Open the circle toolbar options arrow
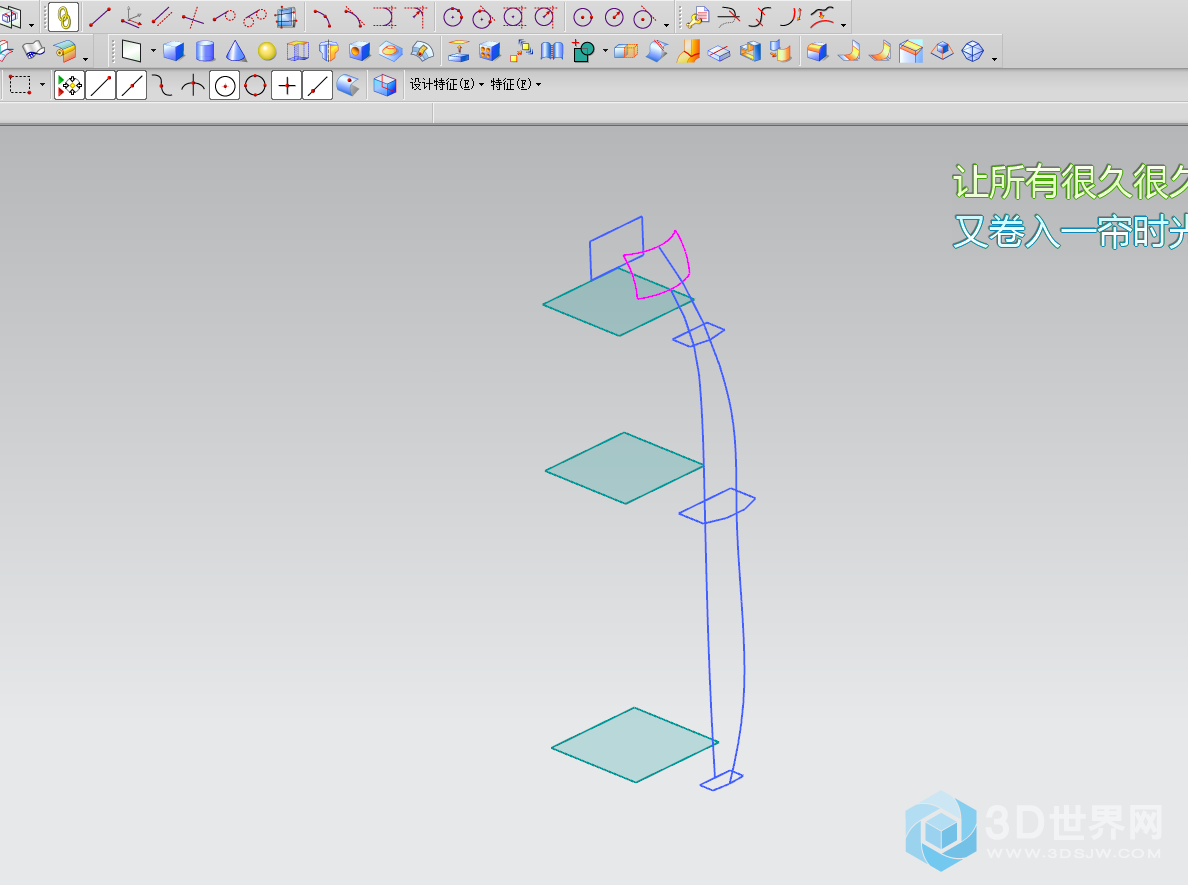 (x=666, y=25)
